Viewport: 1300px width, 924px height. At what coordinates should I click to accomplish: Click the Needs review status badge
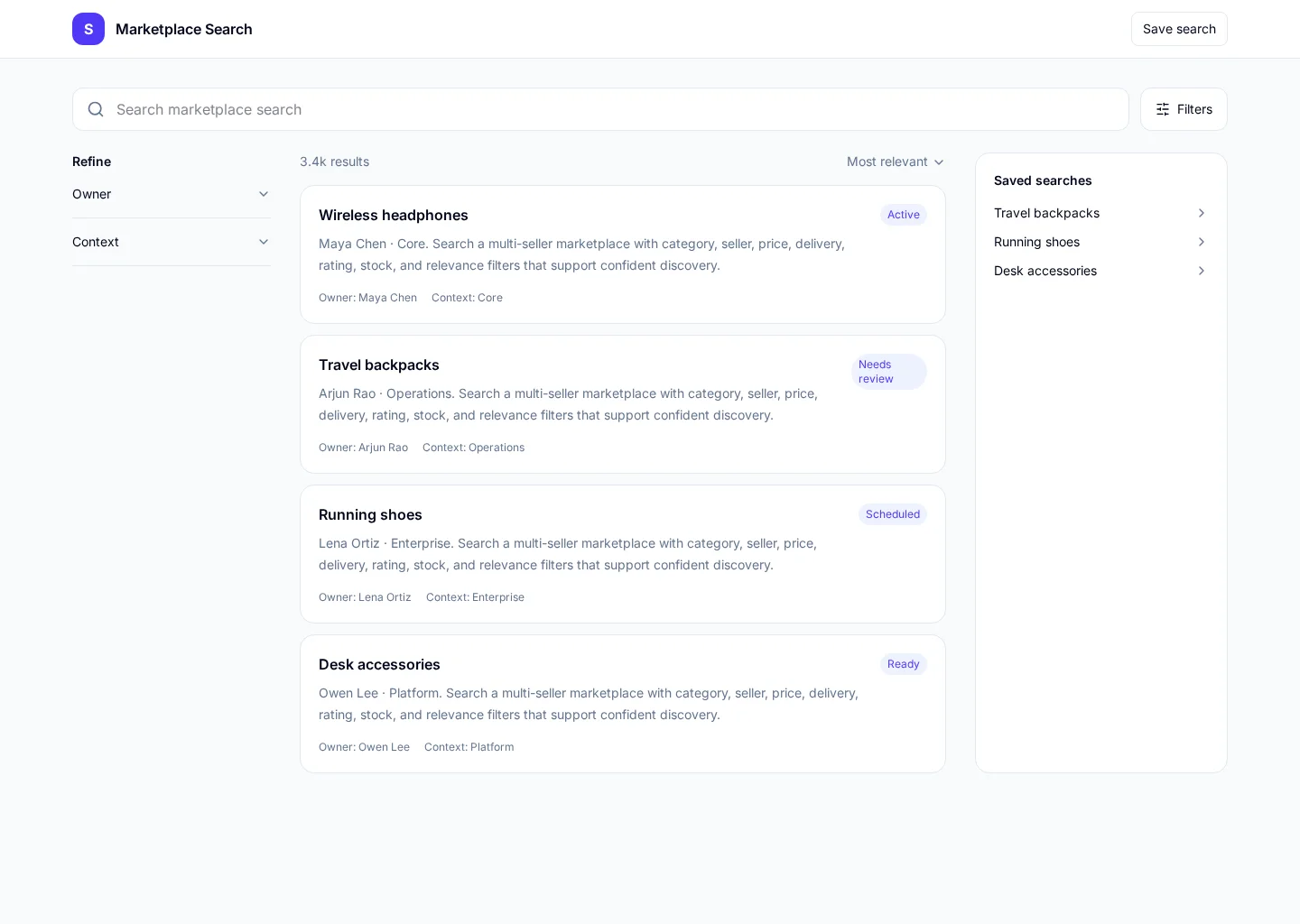click(x=889, y=372)
